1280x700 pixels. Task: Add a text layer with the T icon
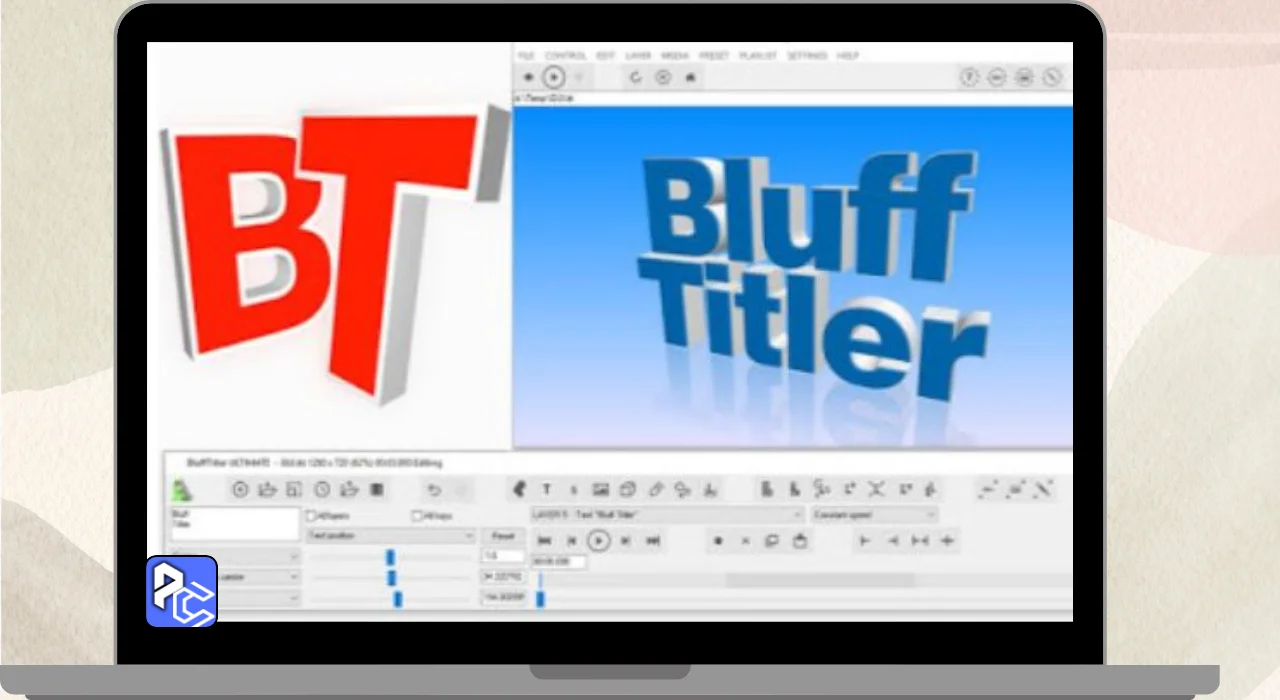point(547,490)
